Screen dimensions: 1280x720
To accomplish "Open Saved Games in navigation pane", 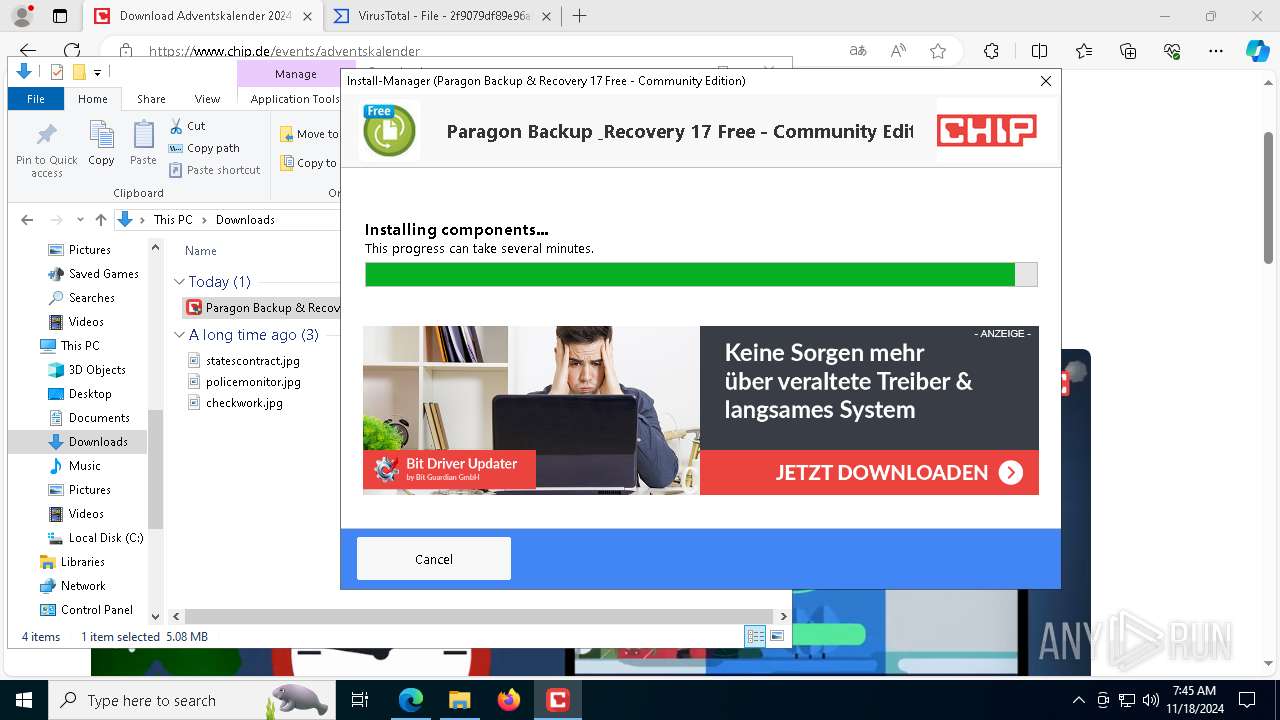I will click(94, 274).
